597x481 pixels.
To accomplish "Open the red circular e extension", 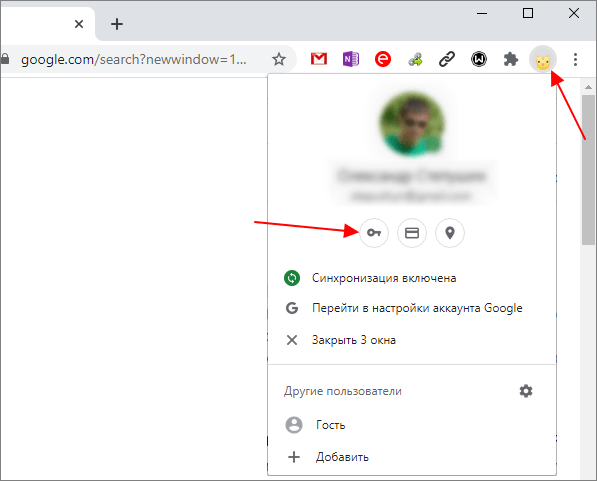I will tap(383, 59).
